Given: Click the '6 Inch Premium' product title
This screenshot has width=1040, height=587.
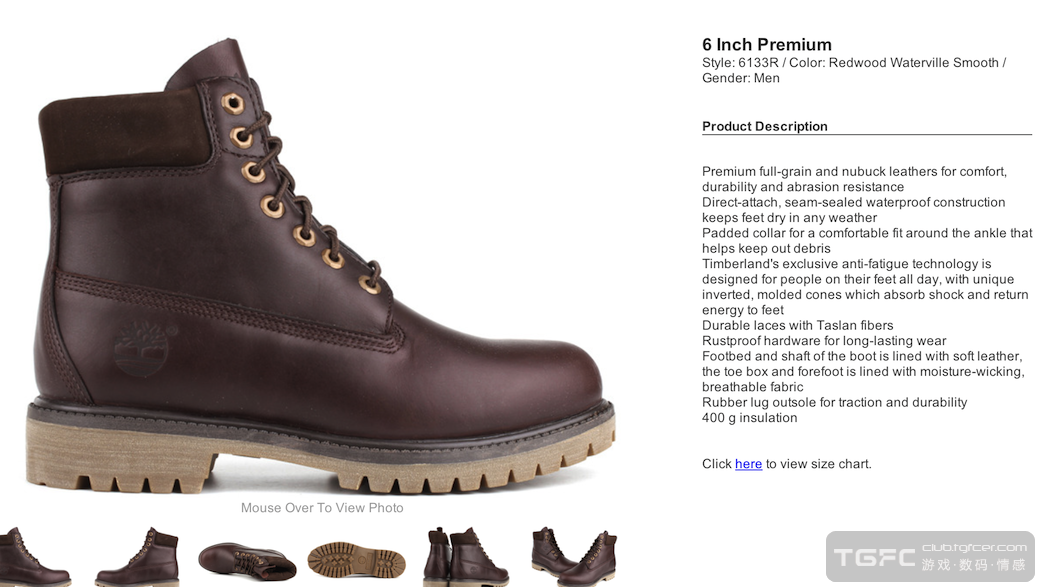Looking at the screenshot, I should [767, 45].
